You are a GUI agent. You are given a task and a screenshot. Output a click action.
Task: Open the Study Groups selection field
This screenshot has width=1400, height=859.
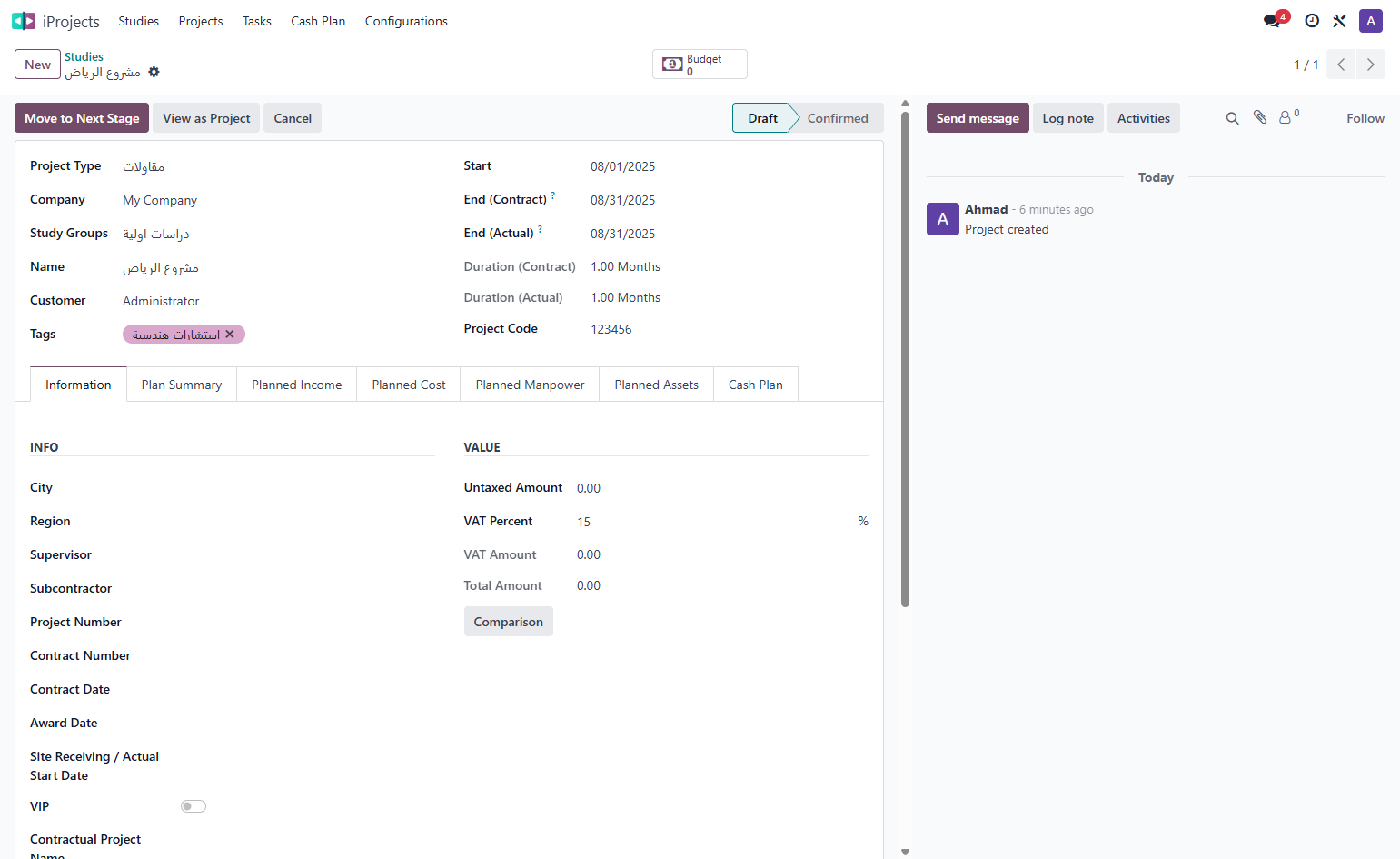278,234
